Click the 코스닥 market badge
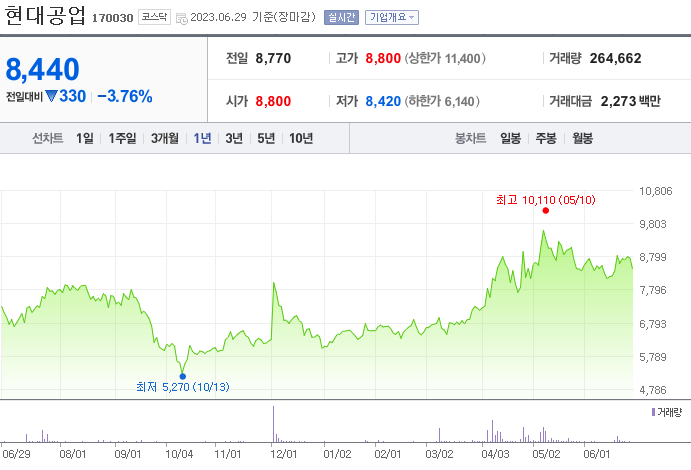Image resolution: width=691 pixels, height=470 pixels. [154, 17]
